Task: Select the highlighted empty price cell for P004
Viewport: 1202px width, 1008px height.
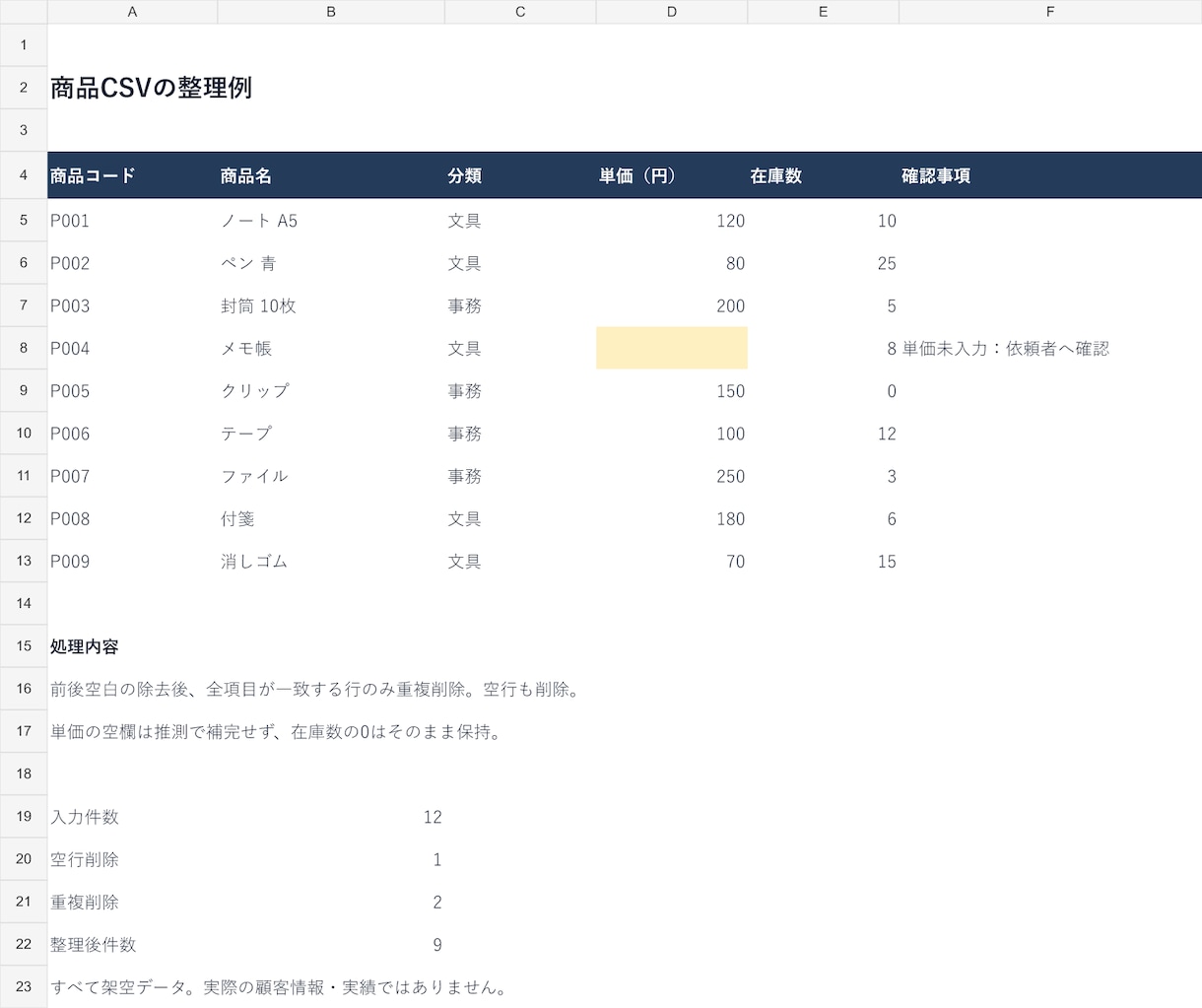Action: click(672, 348)
